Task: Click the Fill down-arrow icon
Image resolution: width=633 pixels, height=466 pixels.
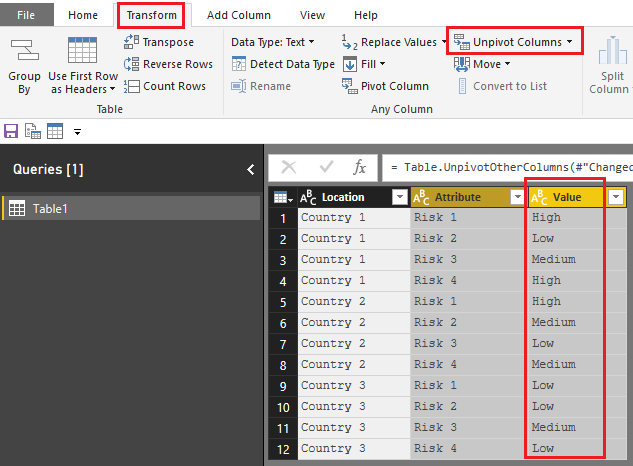Action: click(350, 64)
